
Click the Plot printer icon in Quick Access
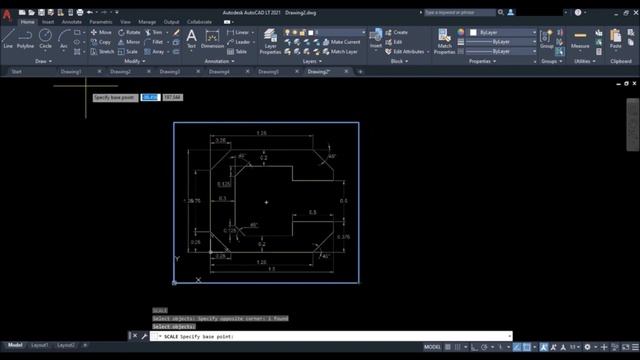coord(80,13)
